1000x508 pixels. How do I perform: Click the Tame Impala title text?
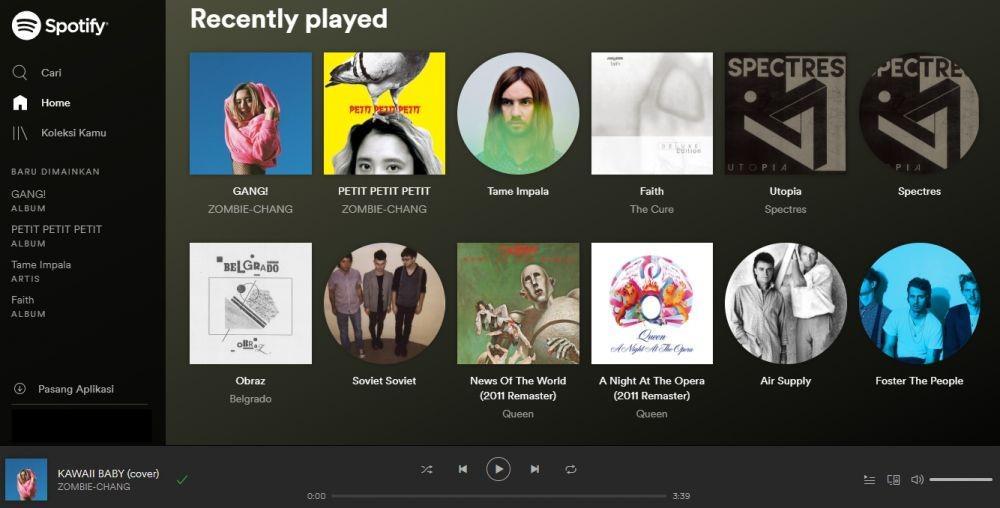[518, 191]
